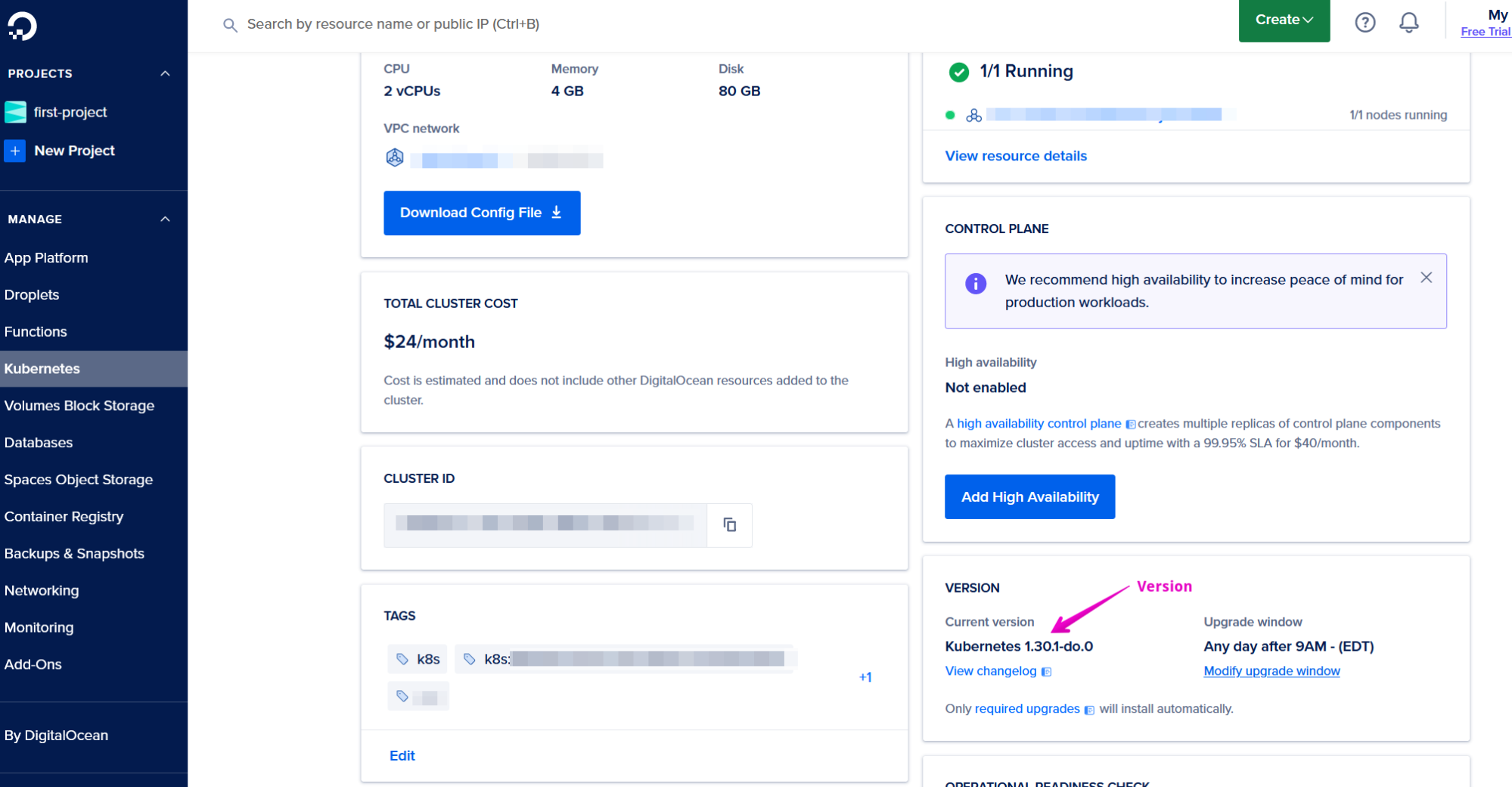Open Spaces Object Storage

click(79, 480)
